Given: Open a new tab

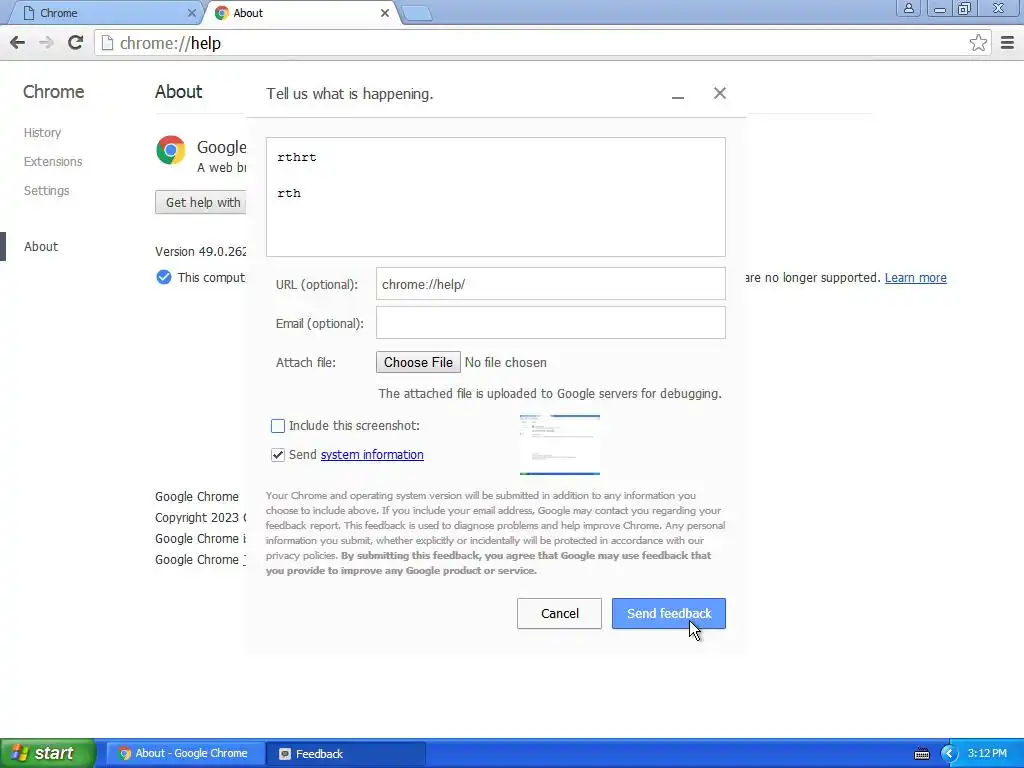Looking at the screenshot, I should (417, 13).
